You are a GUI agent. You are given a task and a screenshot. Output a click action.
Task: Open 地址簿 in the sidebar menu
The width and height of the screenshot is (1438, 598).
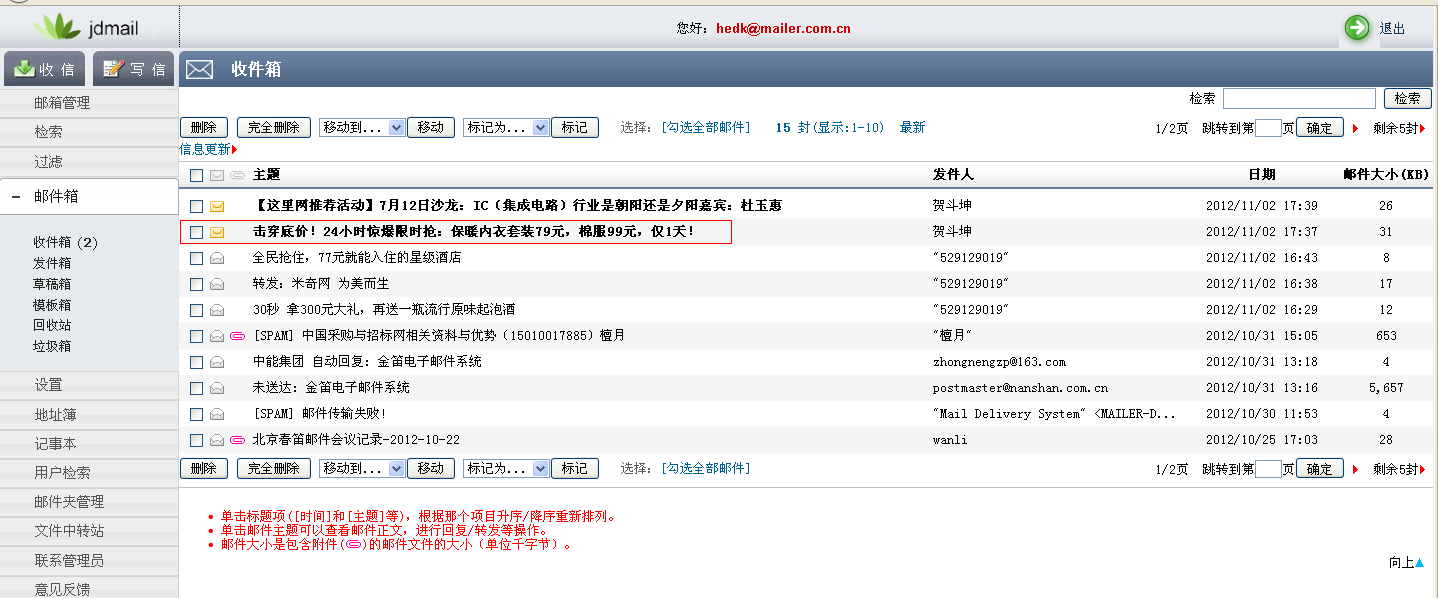55,414
